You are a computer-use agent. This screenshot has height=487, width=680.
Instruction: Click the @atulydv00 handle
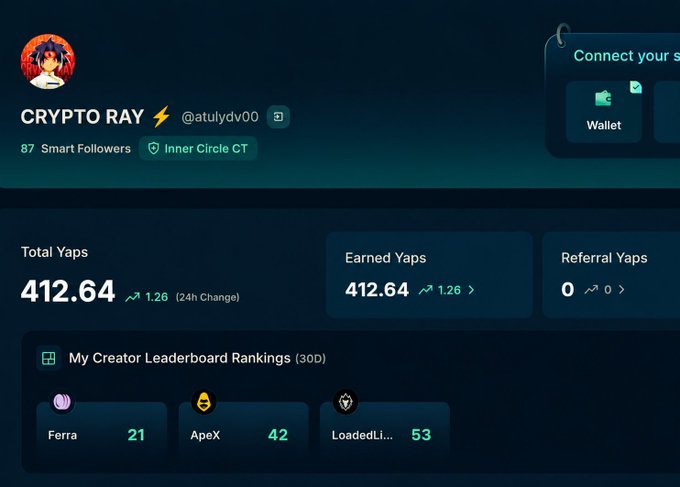tap(220, 117)
